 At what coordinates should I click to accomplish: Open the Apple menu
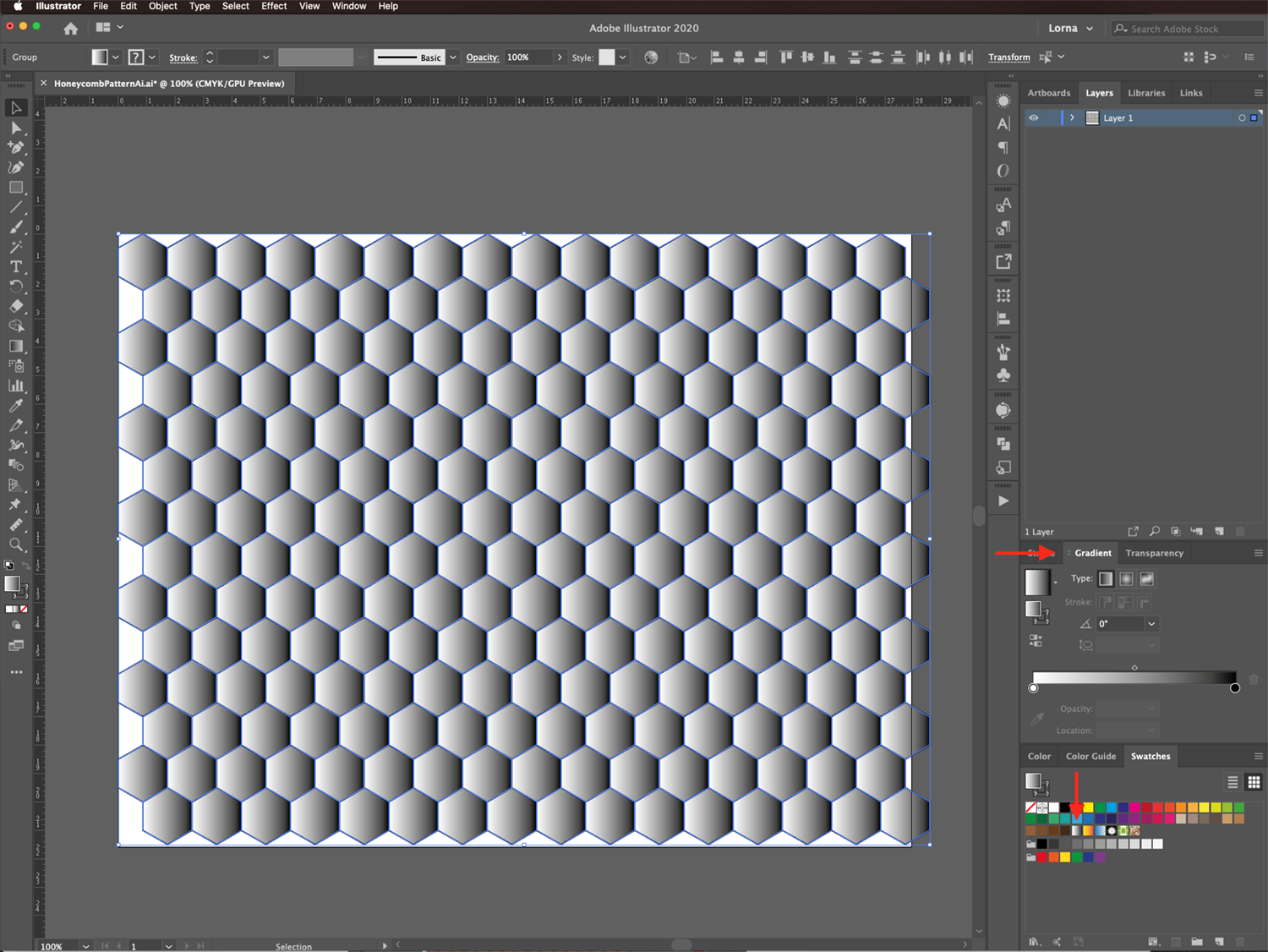coord(17,6)
